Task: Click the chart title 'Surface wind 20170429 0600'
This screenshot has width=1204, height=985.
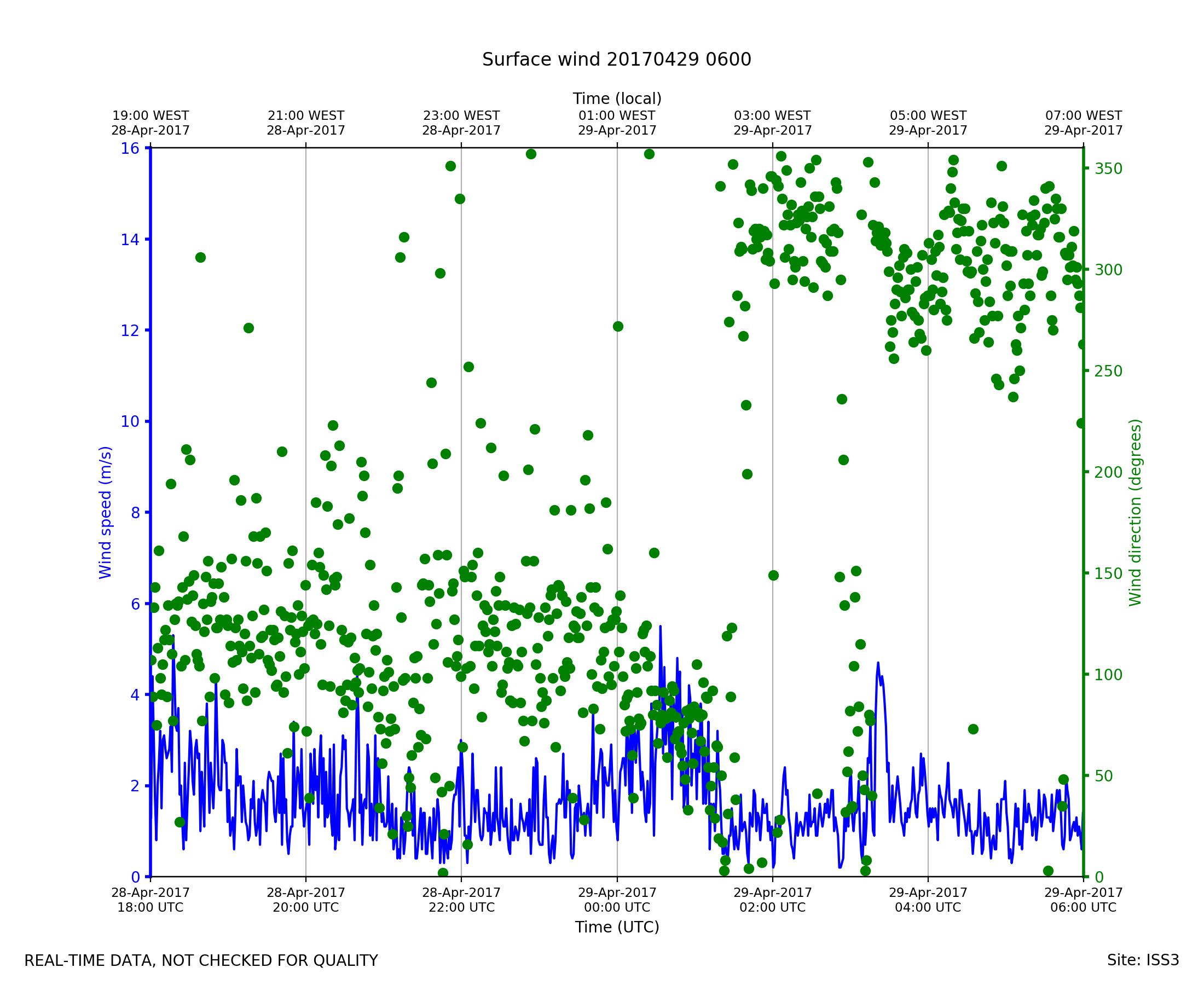Action: (616, 60)
